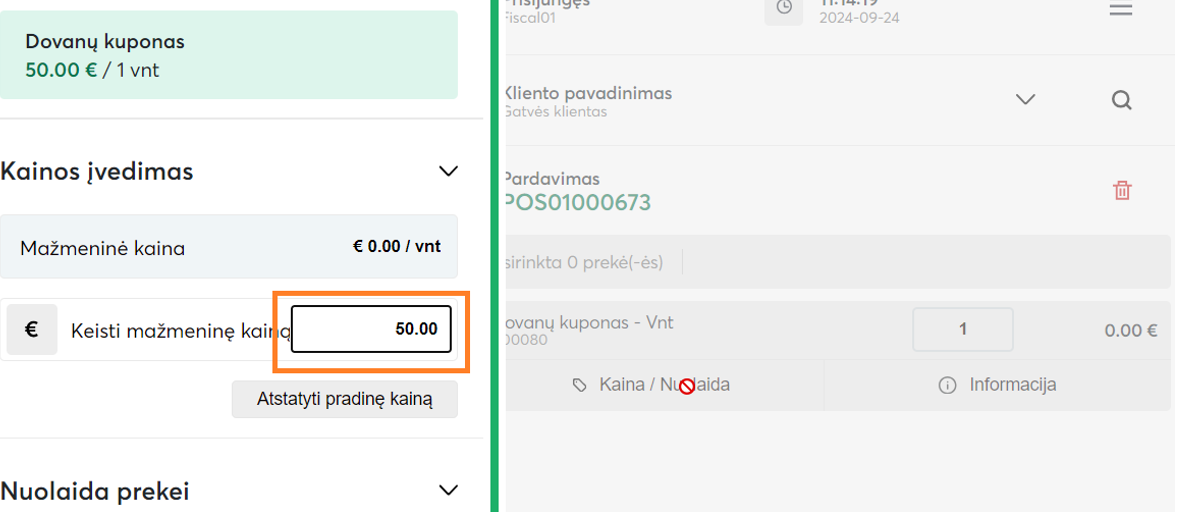
Task: Expand the Nuolaida prekei section
Action: (448, 490)
